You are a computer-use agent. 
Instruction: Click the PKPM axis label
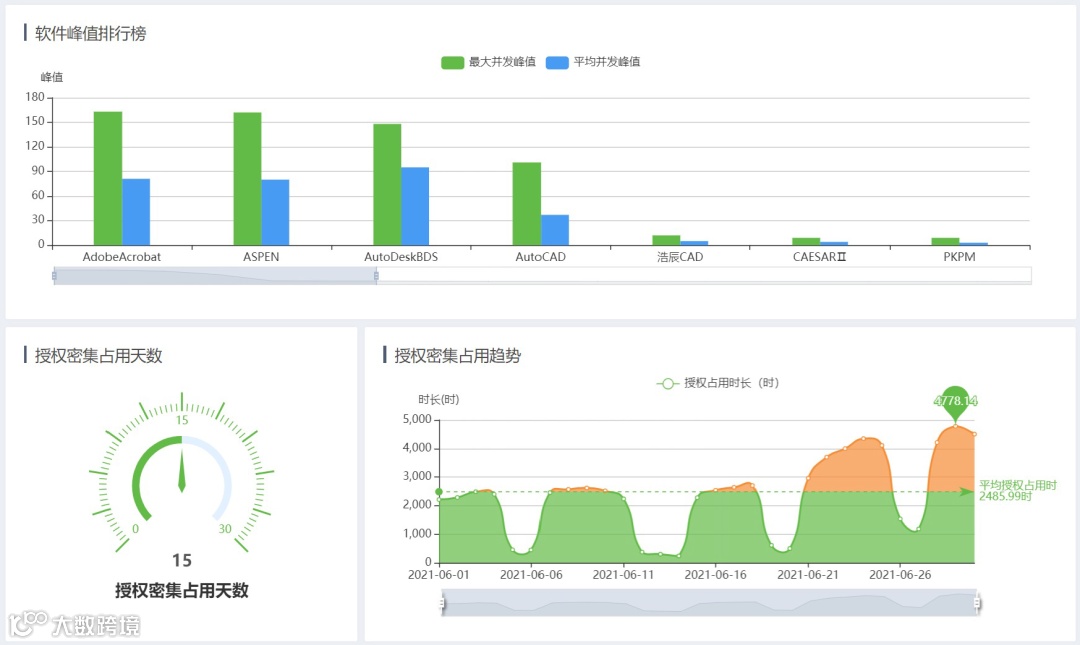(x=959, y=257)
